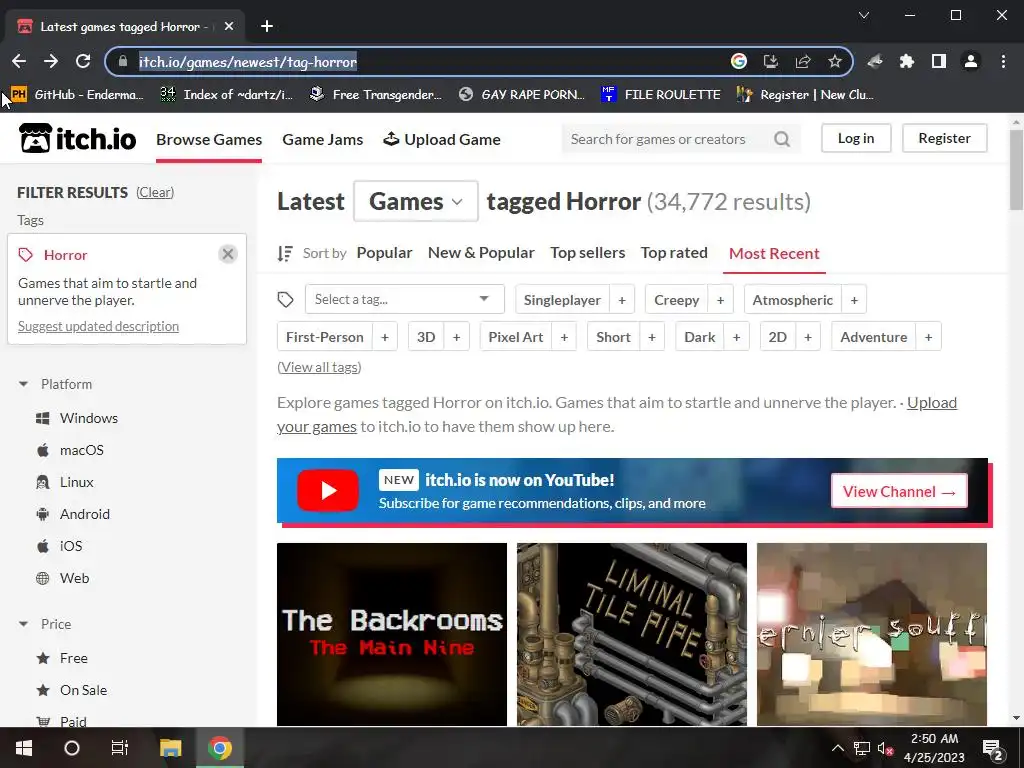Open Windows Start menu
Screen dimensions: 1024x768
tap(24, 748)
